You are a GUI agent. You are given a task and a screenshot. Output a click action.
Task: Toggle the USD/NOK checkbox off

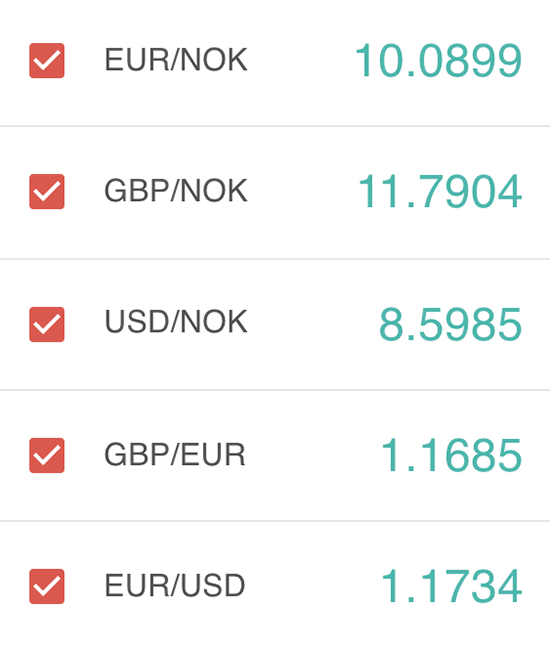tap(47, 325)
